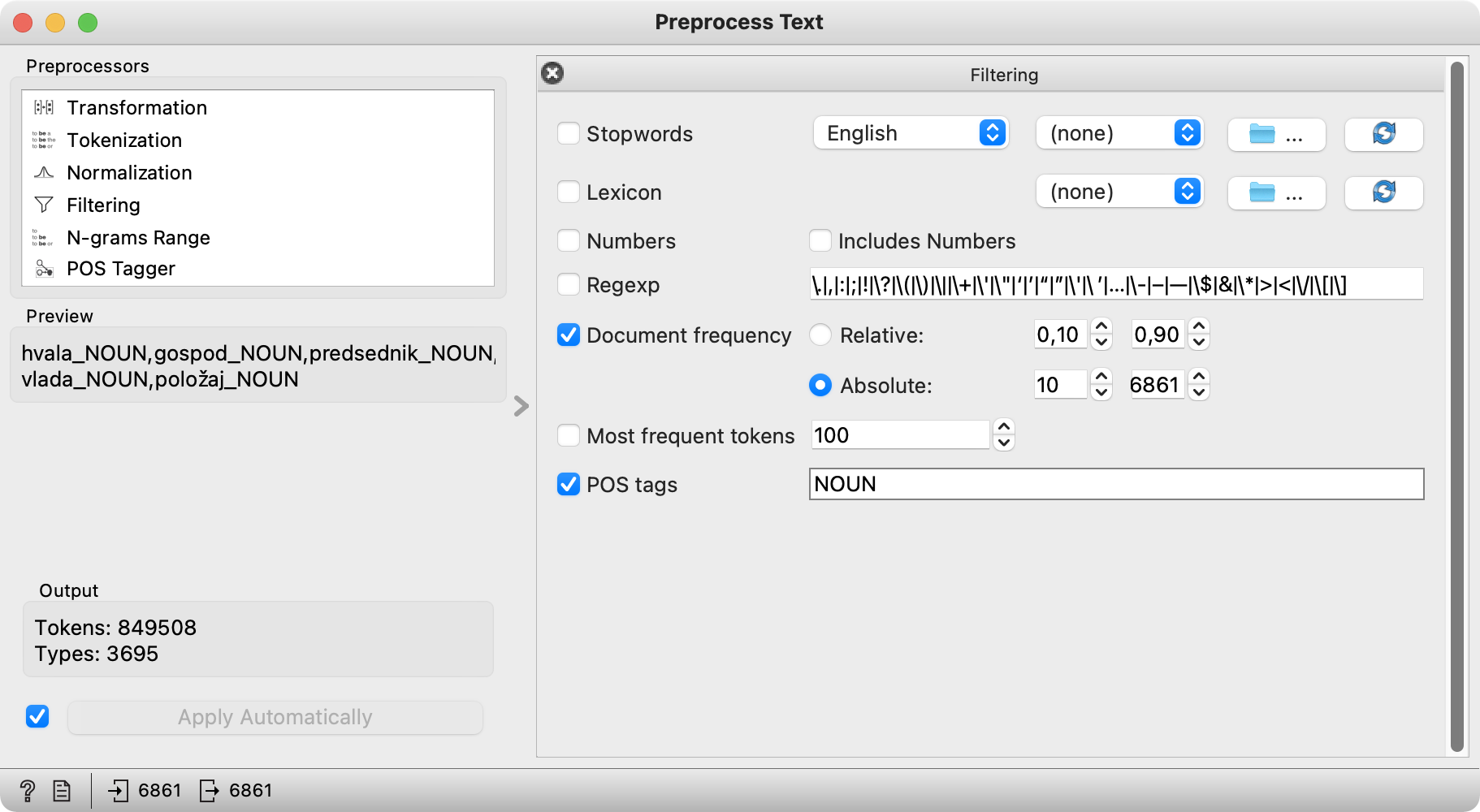Click the Apply Automatically button
The width and height of the screenshot is (1480, 812).
click(x=275, y=717)
